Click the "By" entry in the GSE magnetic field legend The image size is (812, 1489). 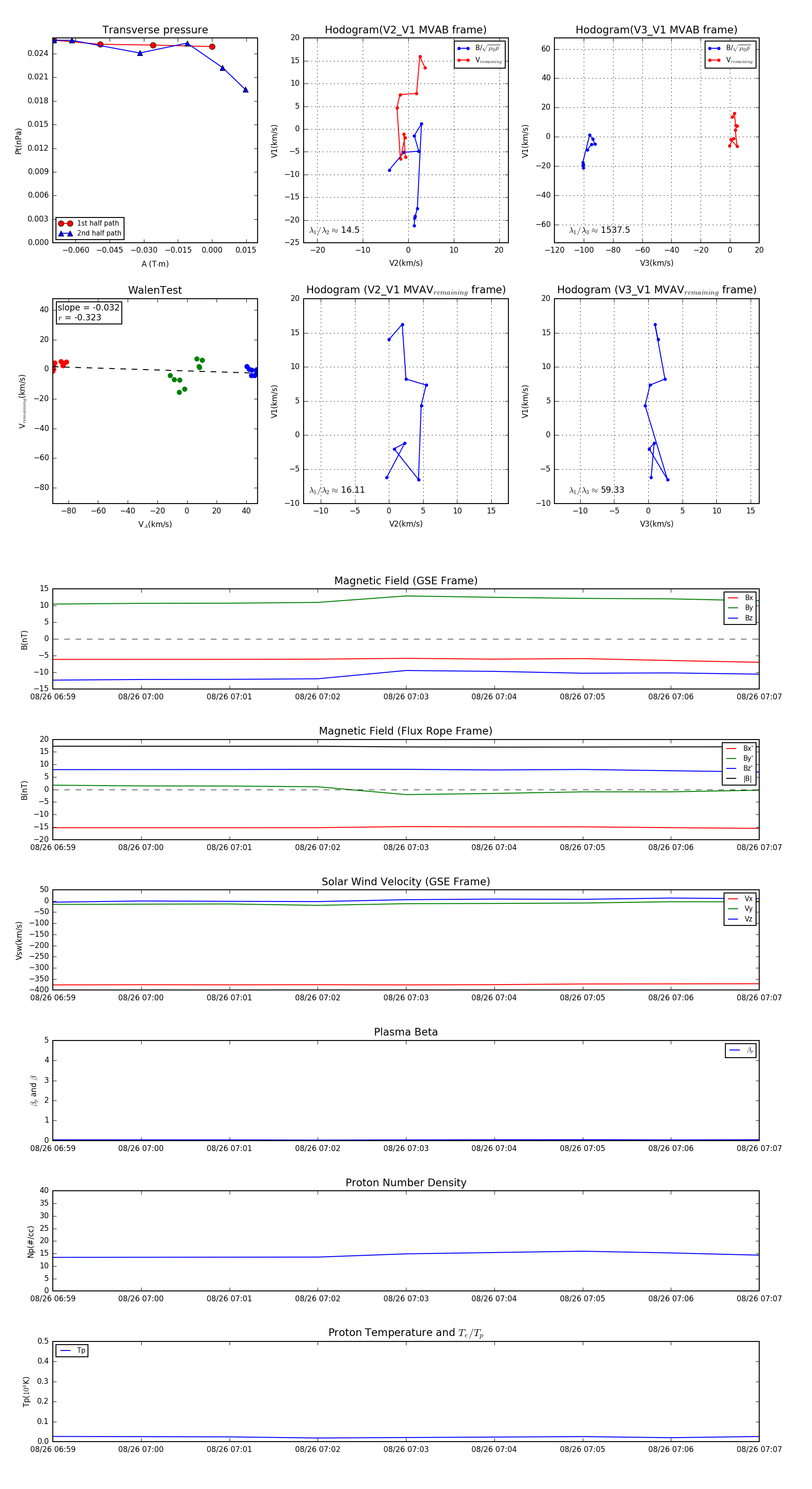pos(740,607)
